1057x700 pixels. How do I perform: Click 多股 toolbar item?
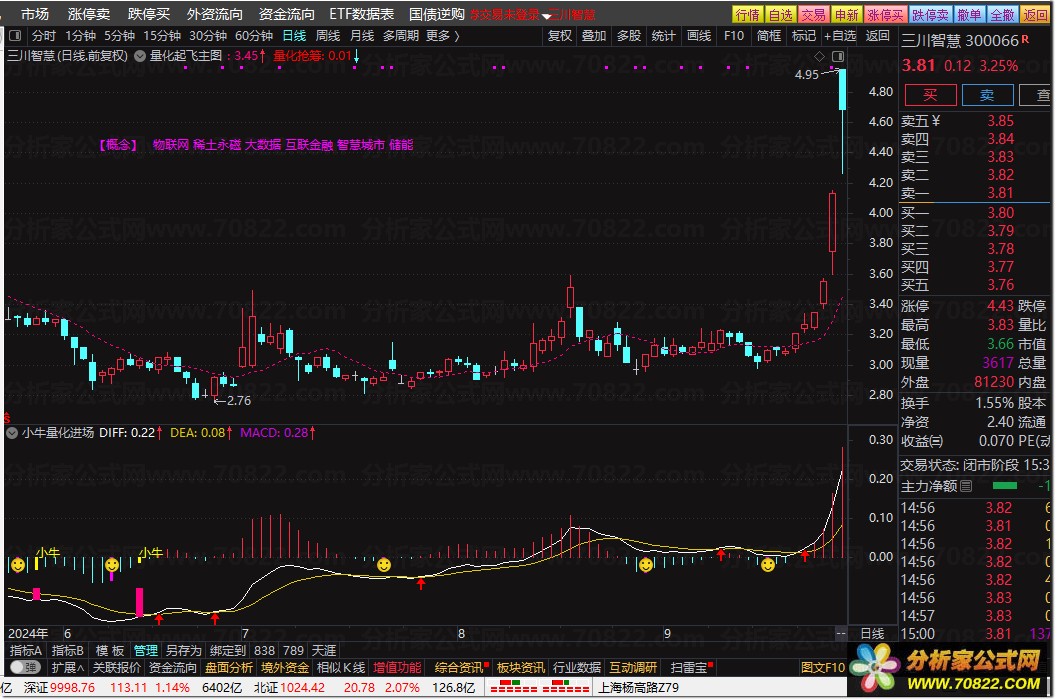[629, 36]
